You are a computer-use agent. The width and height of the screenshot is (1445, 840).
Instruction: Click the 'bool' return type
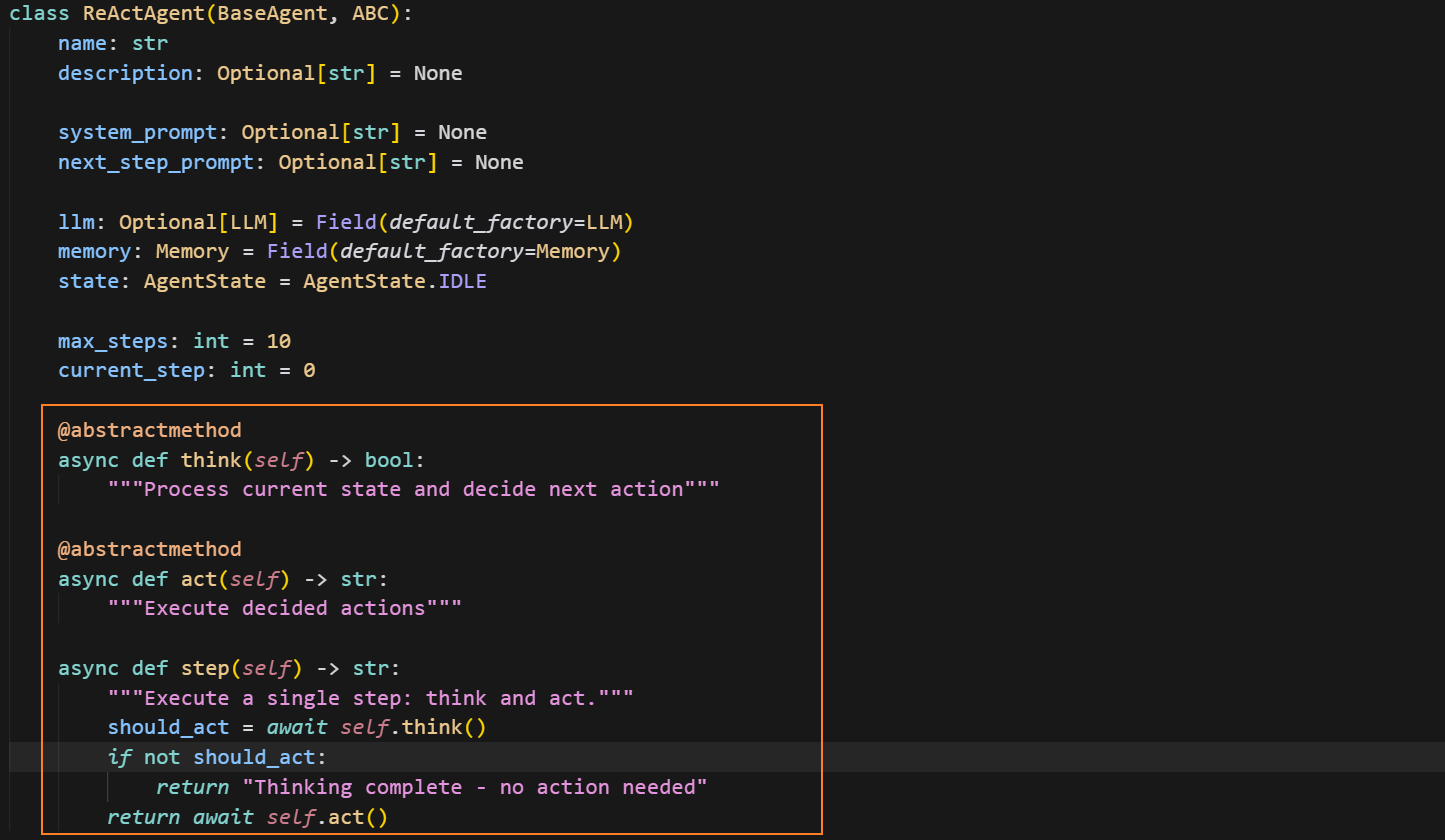pos(389,460)
